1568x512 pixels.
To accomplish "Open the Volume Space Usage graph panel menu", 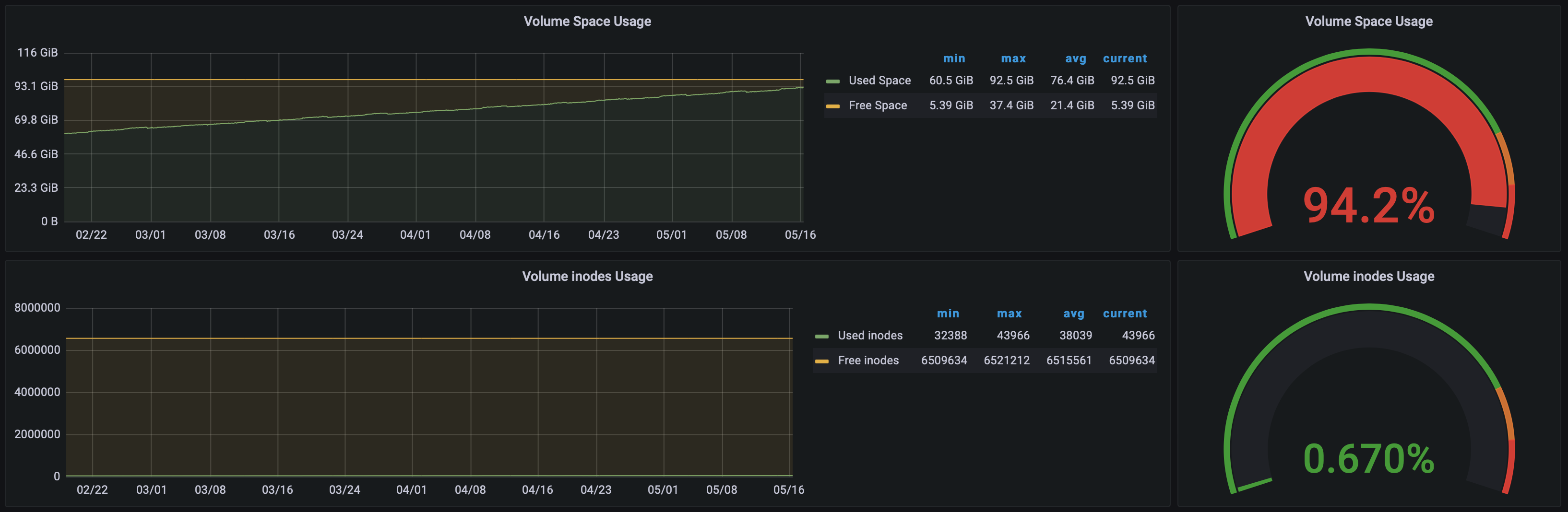I will tap(587, 21).
